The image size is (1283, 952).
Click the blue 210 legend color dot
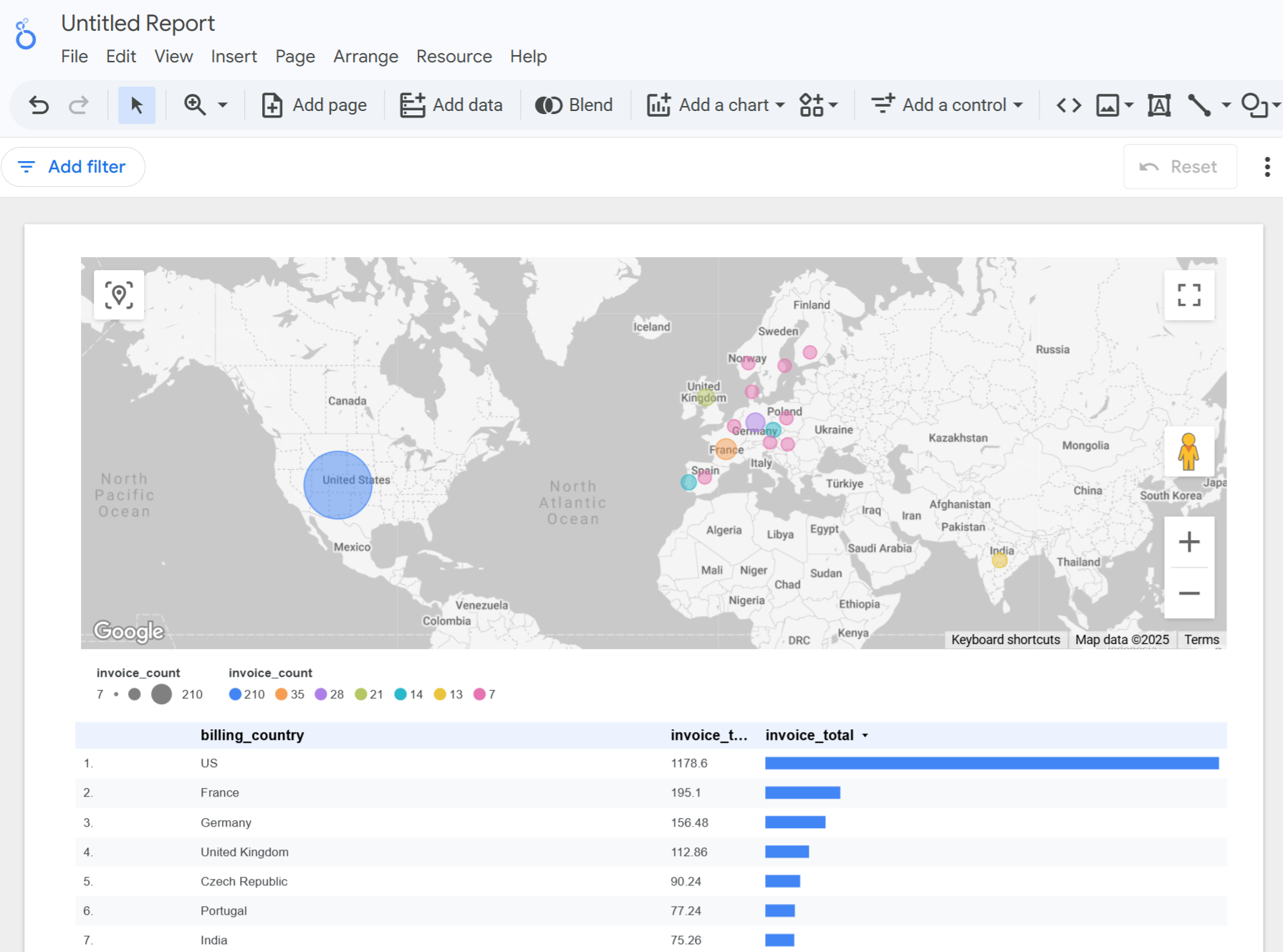tap(235, 694)
